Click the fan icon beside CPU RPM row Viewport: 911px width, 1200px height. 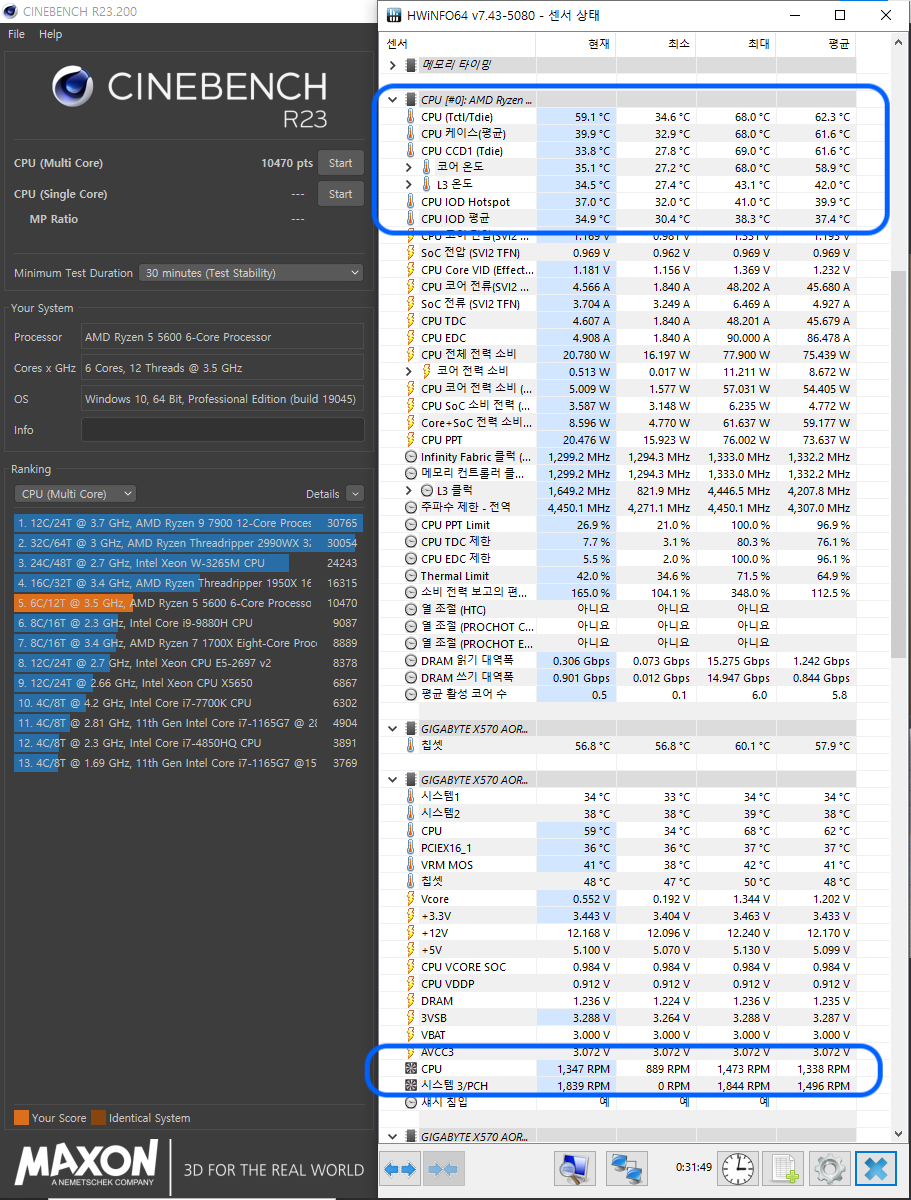coord(410,1069)
